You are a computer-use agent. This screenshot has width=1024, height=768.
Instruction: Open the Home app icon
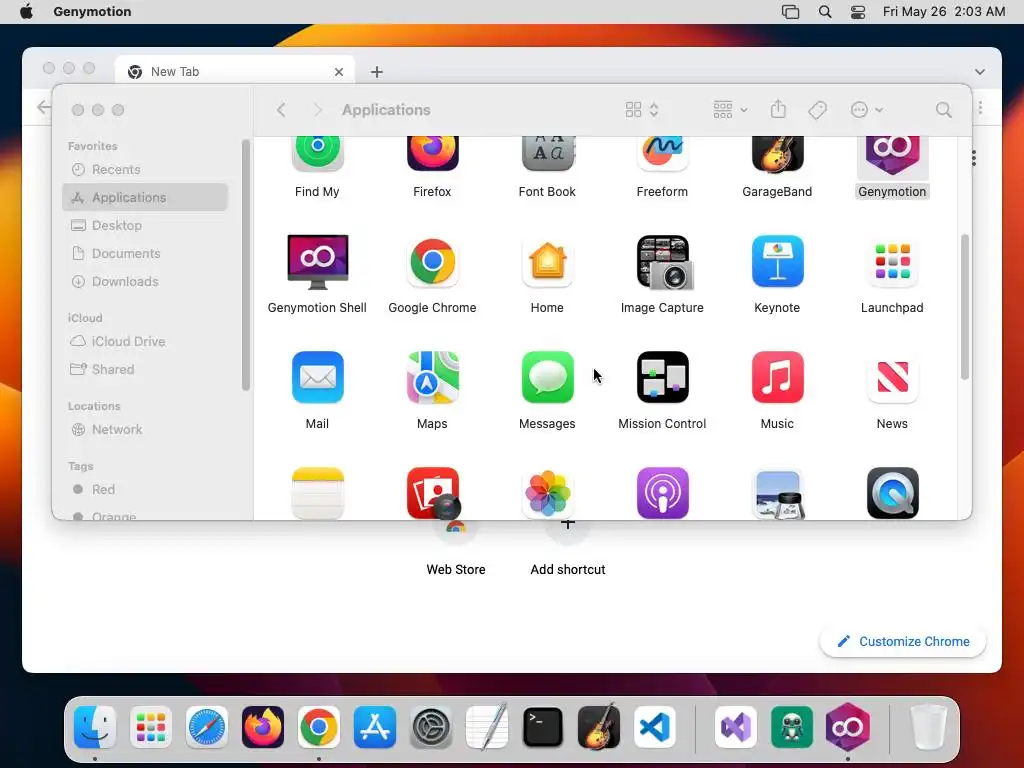(547, 261)
